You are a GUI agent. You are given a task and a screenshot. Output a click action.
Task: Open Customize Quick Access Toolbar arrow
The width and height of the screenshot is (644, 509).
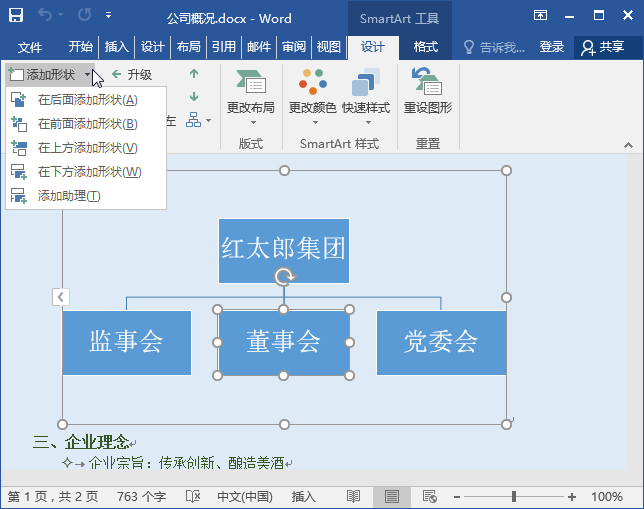(108, 15)
